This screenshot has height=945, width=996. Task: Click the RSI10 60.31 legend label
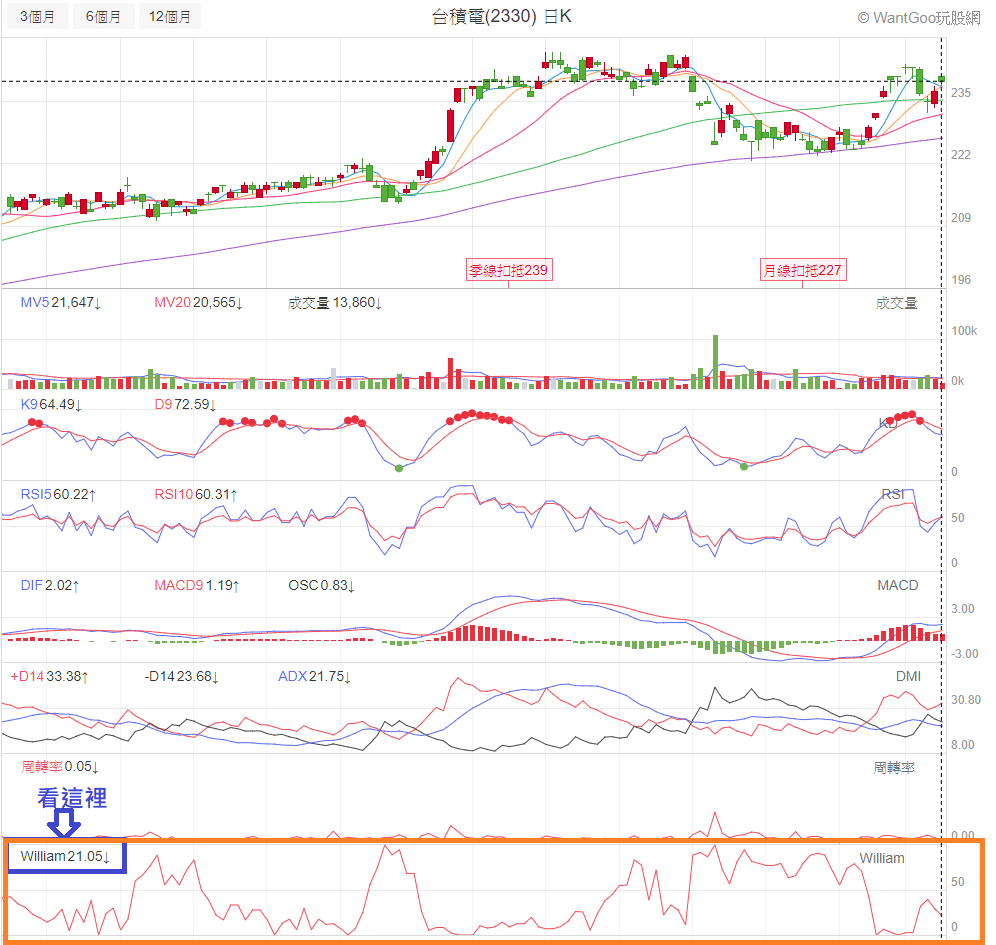pos(194,494)
